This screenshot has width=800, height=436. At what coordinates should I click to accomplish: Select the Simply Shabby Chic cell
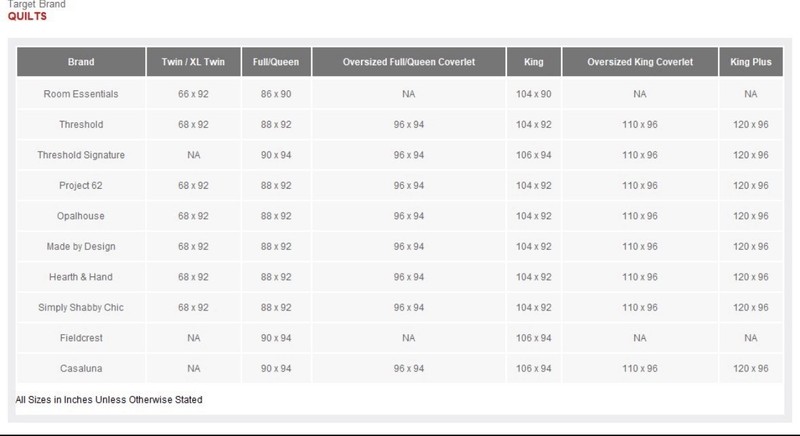pos(81,307)
